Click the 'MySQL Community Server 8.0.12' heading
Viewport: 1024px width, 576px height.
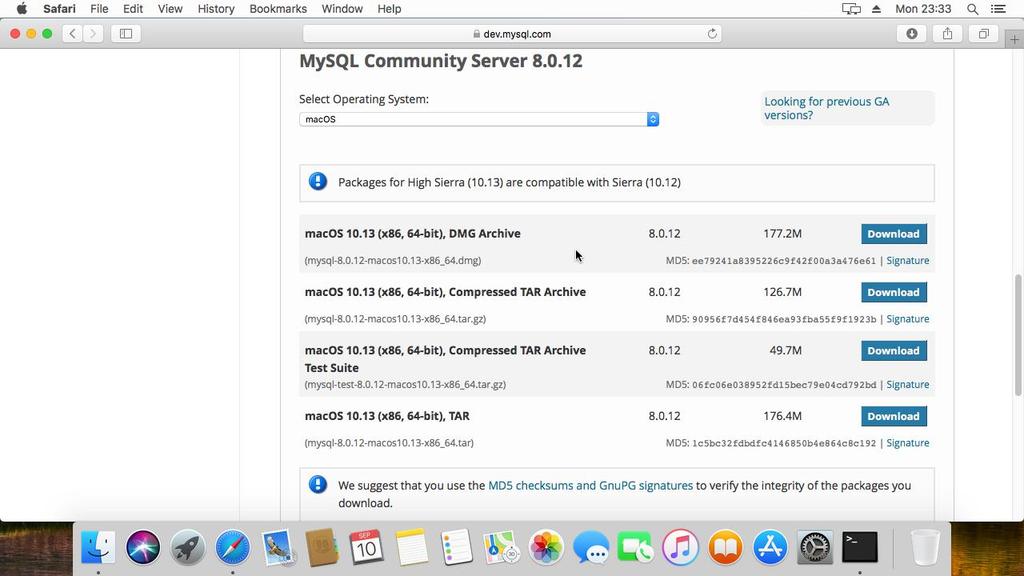click(x=441, y=61)
